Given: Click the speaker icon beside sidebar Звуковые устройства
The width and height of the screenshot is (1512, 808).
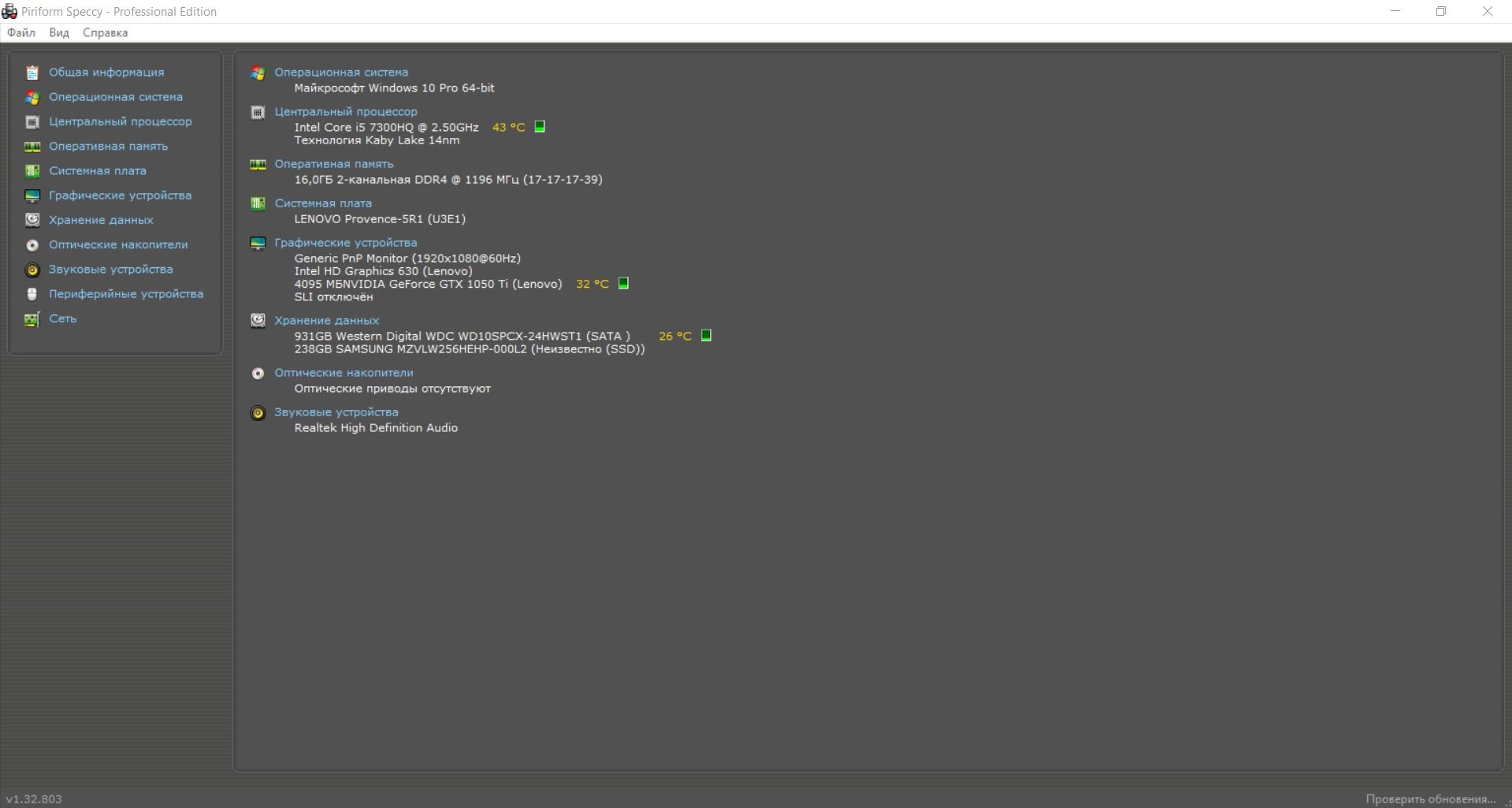Looking at the screenshot, I should click(32, 270).
